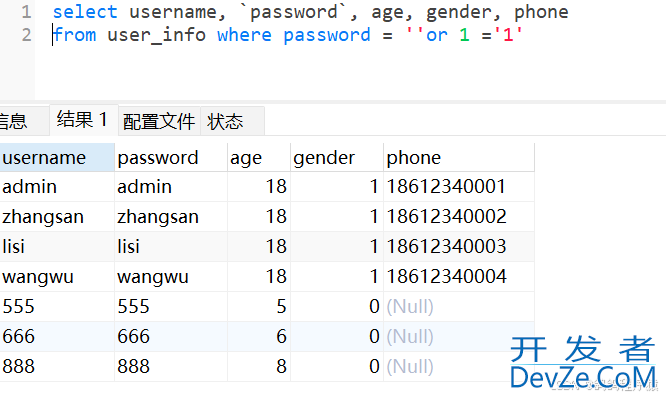This screenshot has width=666, height=399.
Task: Select the gender column header
Action: click(337, 158)
